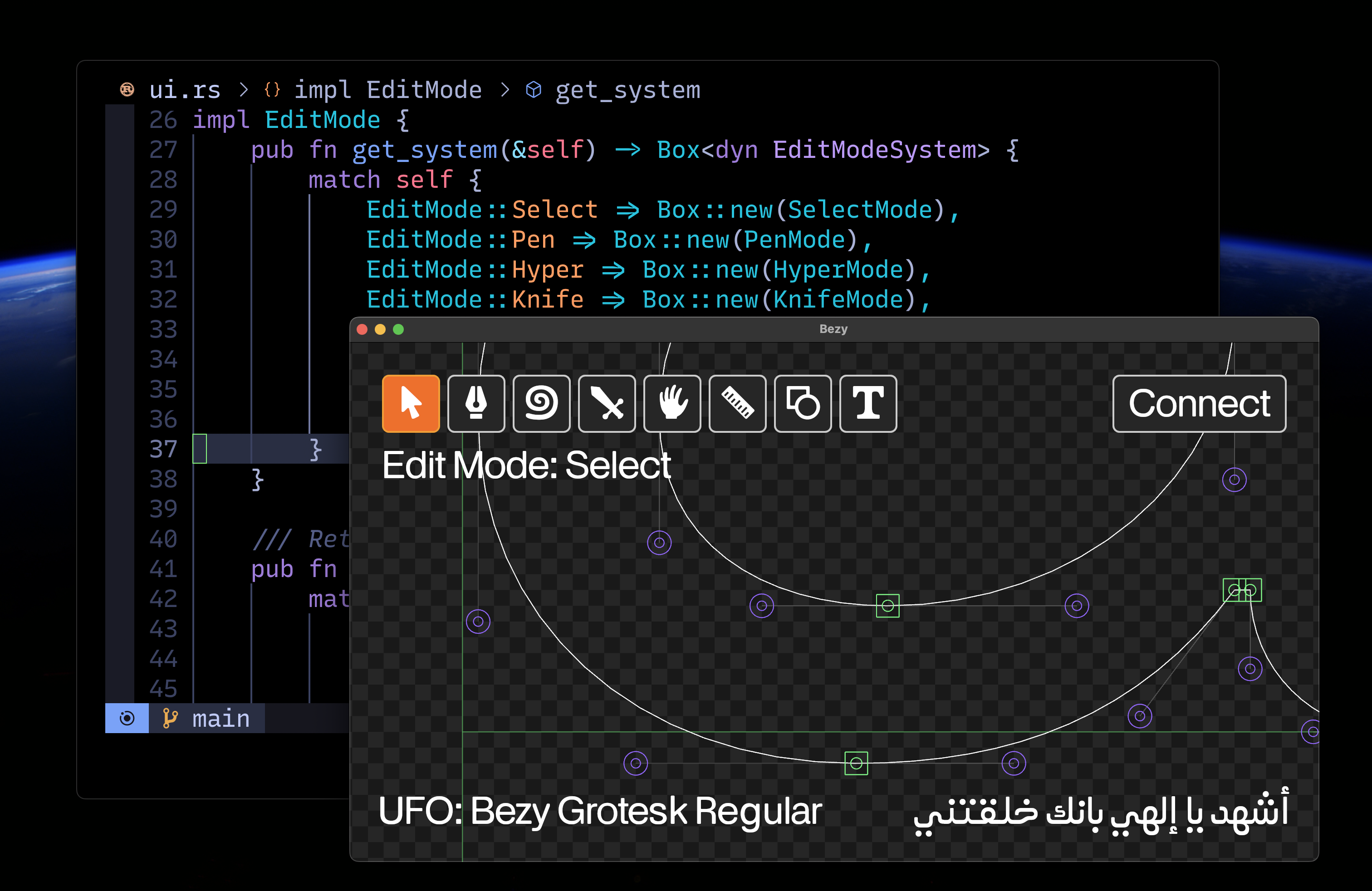This screenshot has width=1372, height=891.
Task: Click the cube icon before get_system
Action: (534, 89)
